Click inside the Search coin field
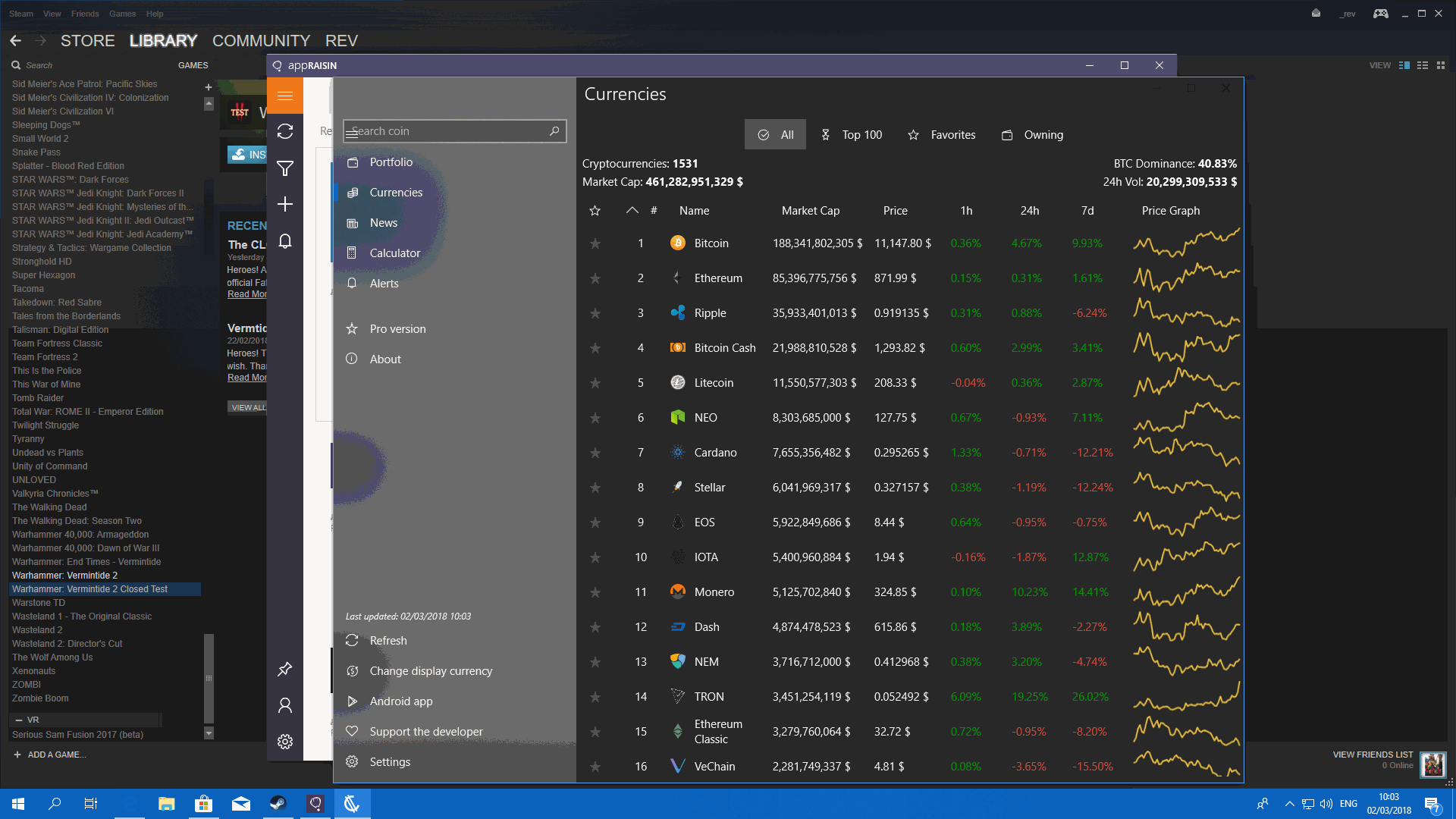This screenshot has height=819, width=1456. tap(447, 131)
